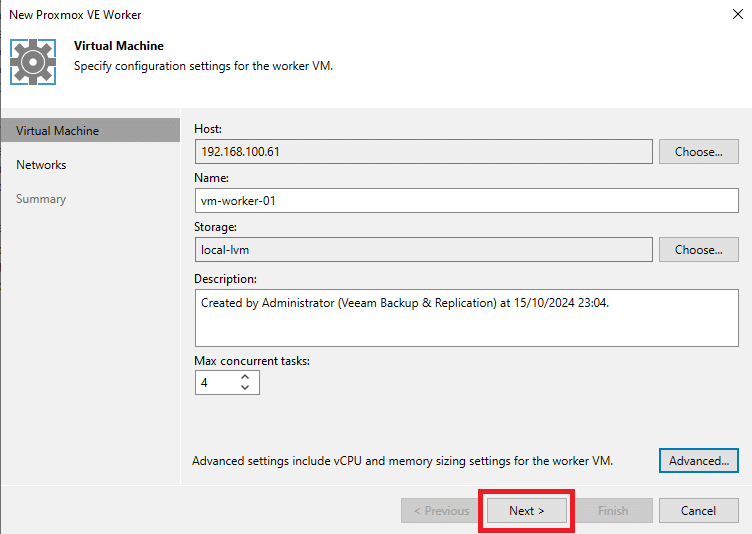The image size is (752, 534).
Task: Proceed with the Next button
Action: pyautogui.click(x=527, y=510)
